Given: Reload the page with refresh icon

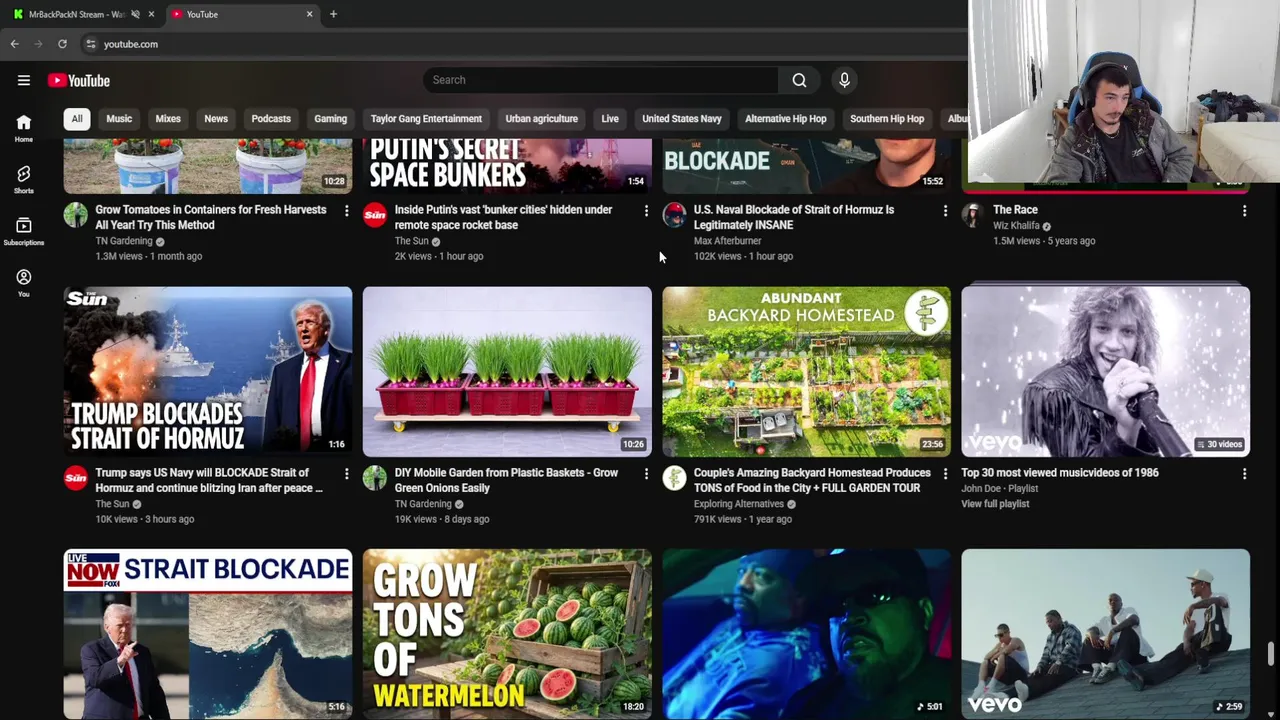Looking at the screenshot, I should (x=62, y=44).
